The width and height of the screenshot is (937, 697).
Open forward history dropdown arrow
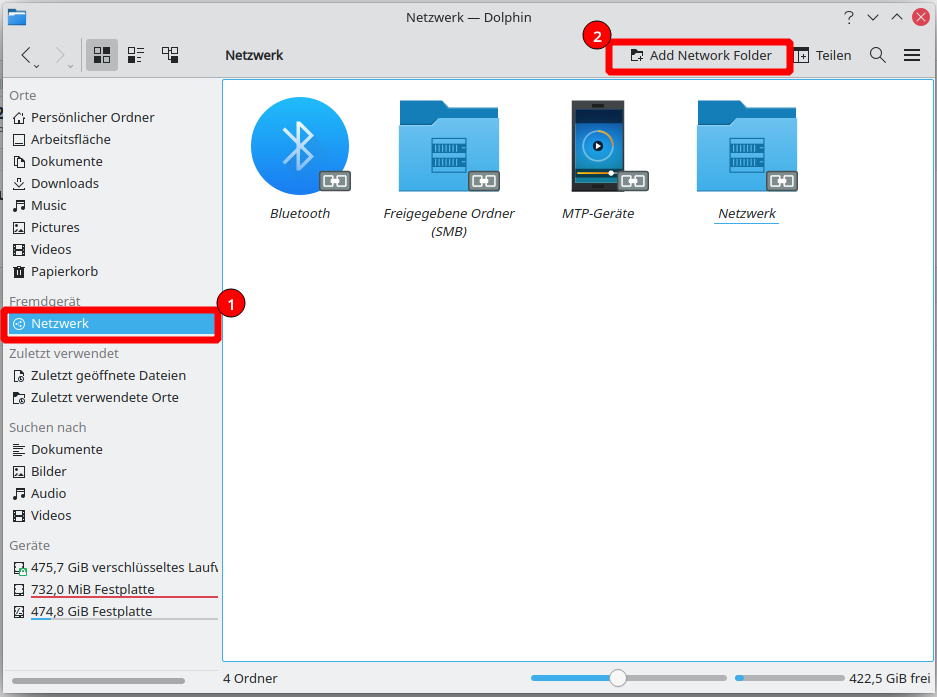tap(71, 66)
